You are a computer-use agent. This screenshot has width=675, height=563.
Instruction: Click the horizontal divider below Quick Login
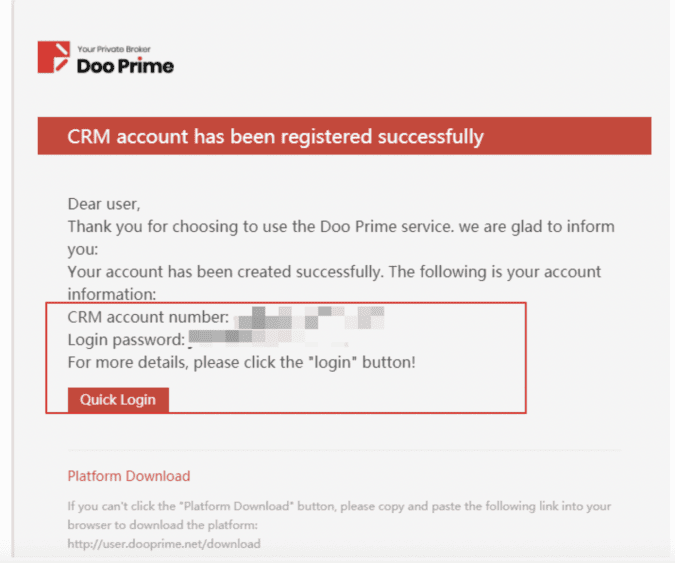pyautogui.click(x=344, y=450)
